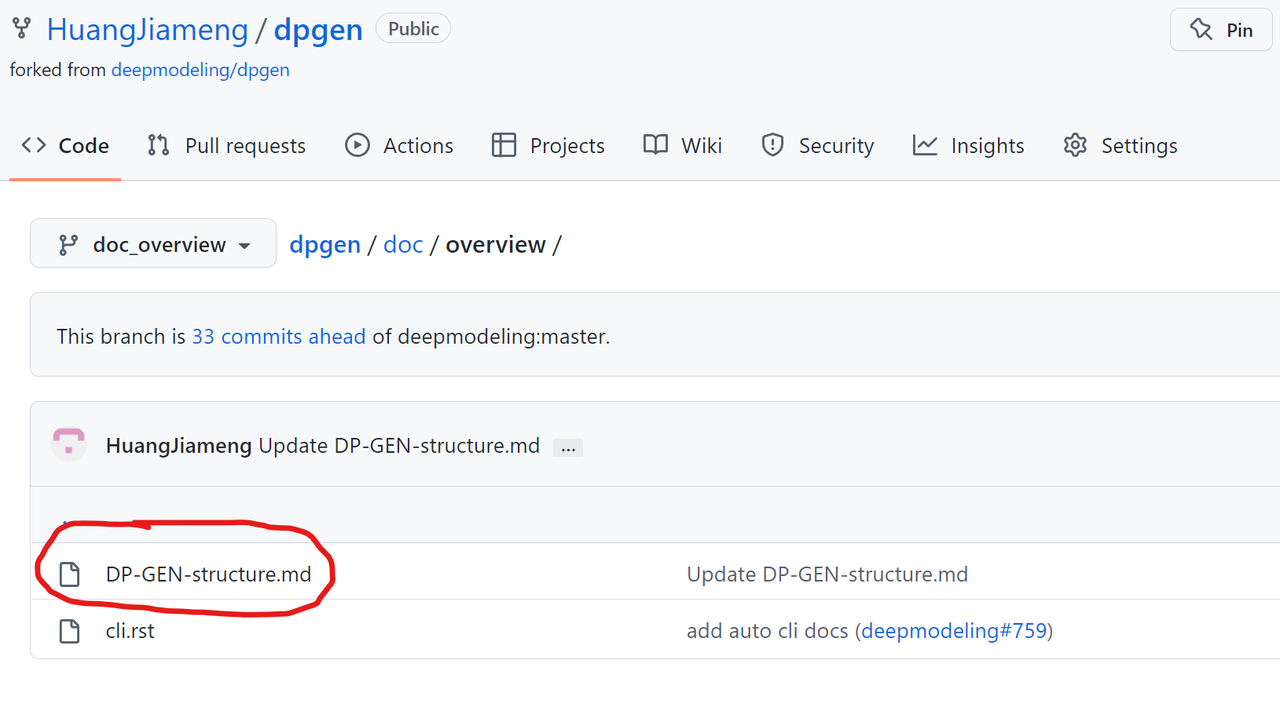Image resolution: width=1280 pixels, height=722 pixels.
Task: Open the deepmodeling#759 pull request link
Action: [x=954, y=631]
